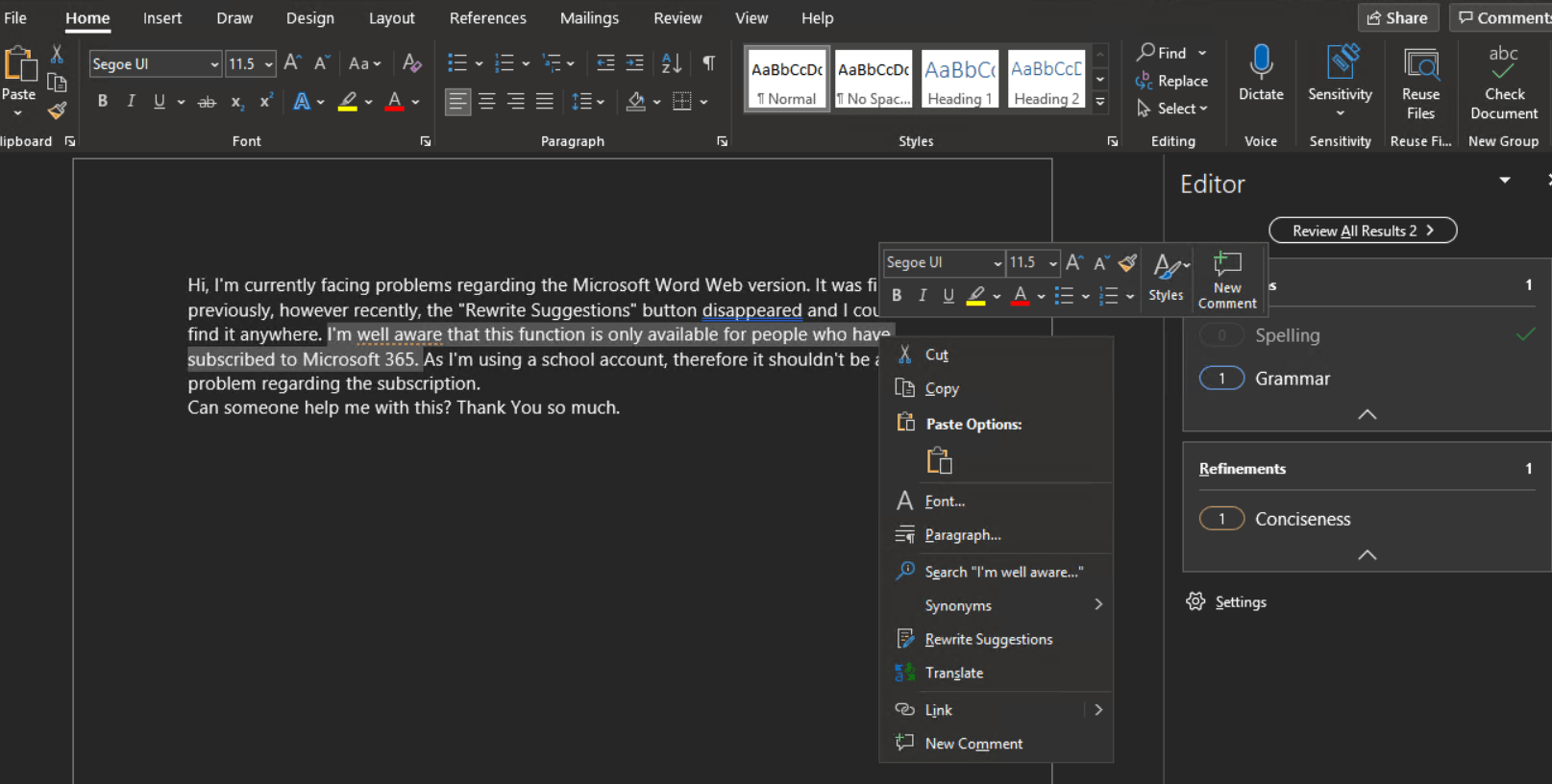Click New Comment in the mini toolbar
1552x784 pixels.
tap(1227, 280)
